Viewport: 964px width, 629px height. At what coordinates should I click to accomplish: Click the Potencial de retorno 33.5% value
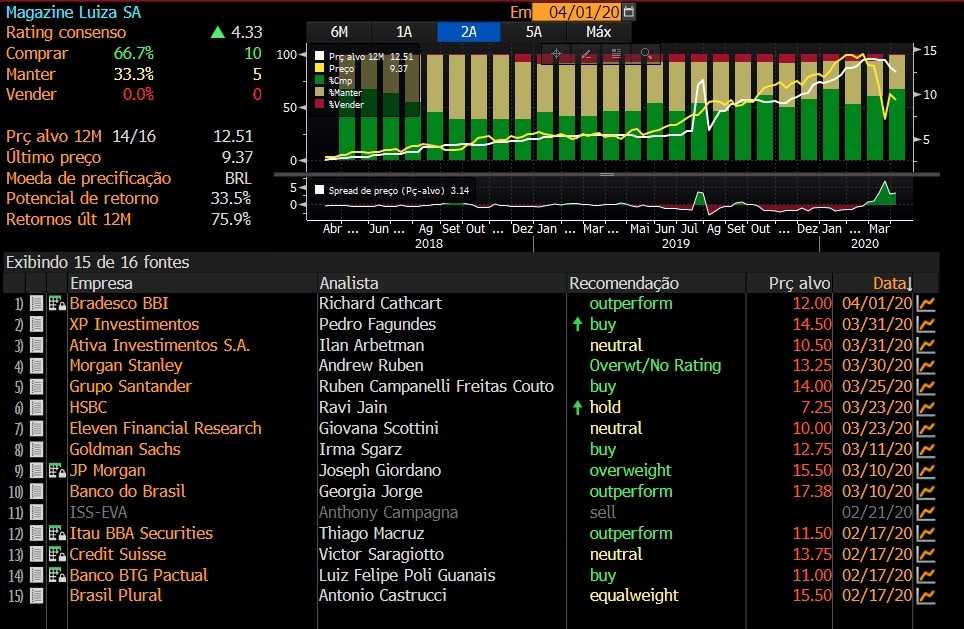coord(231,198)
